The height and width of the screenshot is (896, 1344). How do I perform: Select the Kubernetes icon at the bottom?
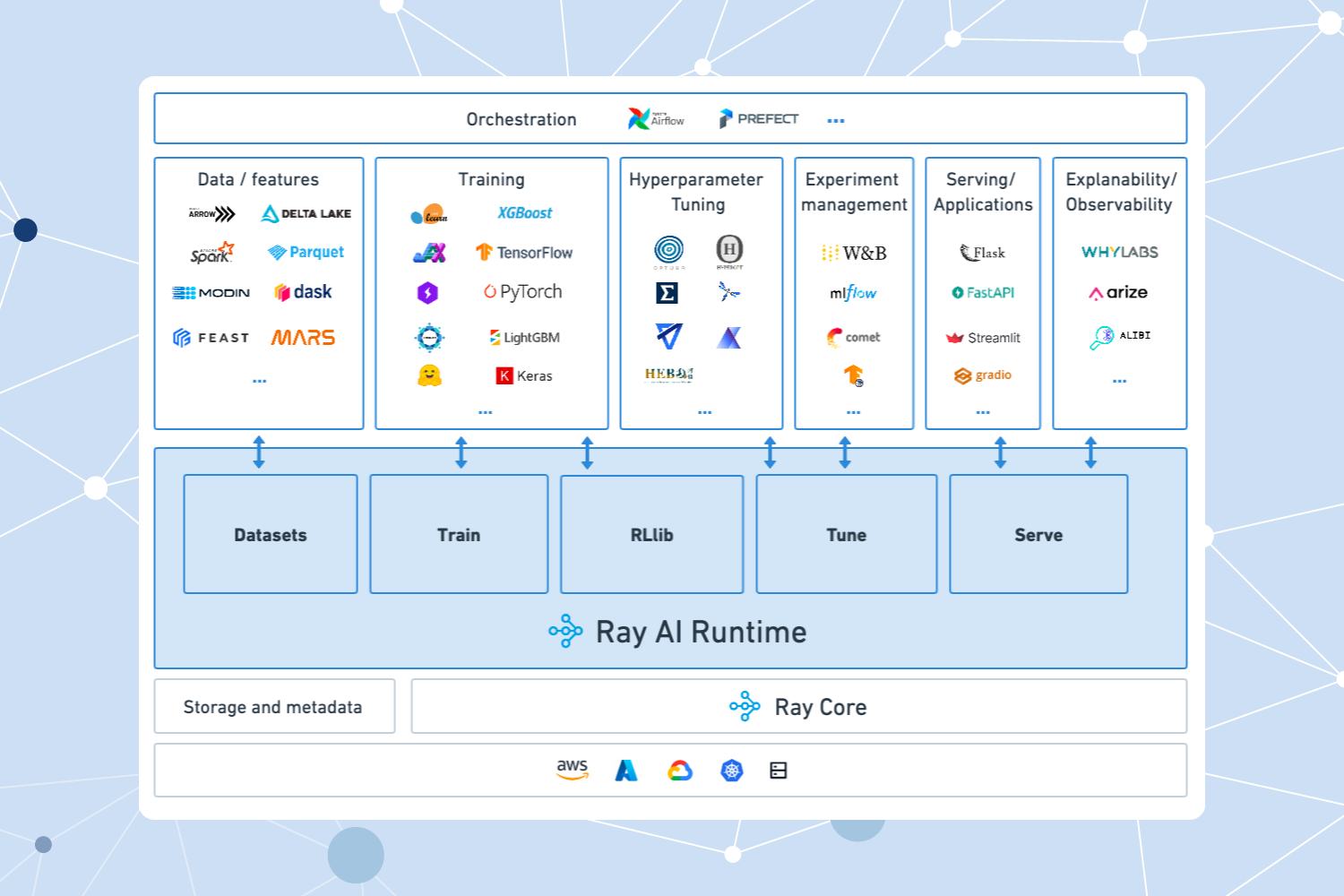tap(731, 770)
